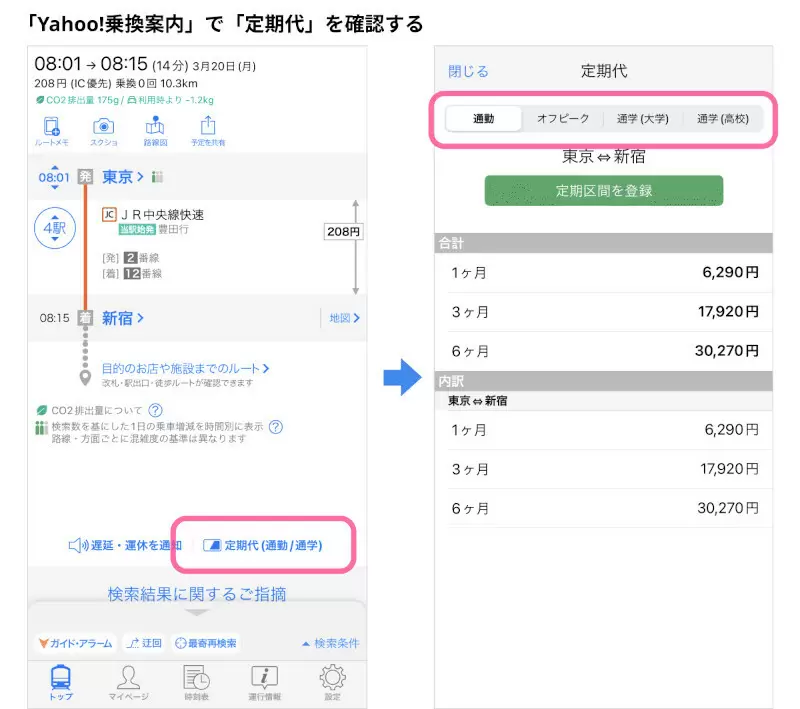Expand 検索条件 search conditions
The width and height of the screenshot is (800, 709).
point(331,643)
